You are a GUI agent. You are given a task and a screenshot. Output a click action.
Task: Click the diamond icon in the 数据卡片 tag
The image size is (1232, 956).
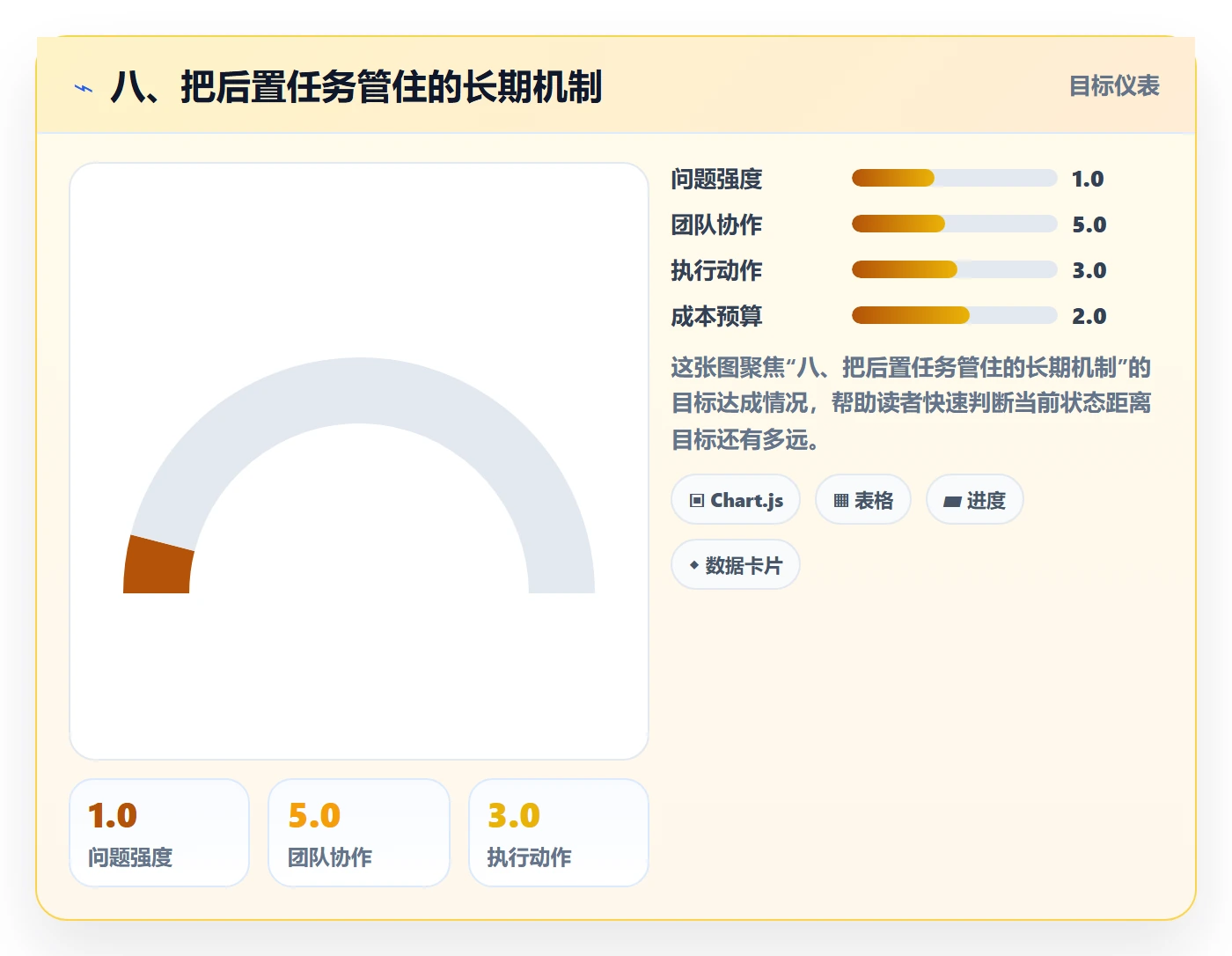[694, 565]
